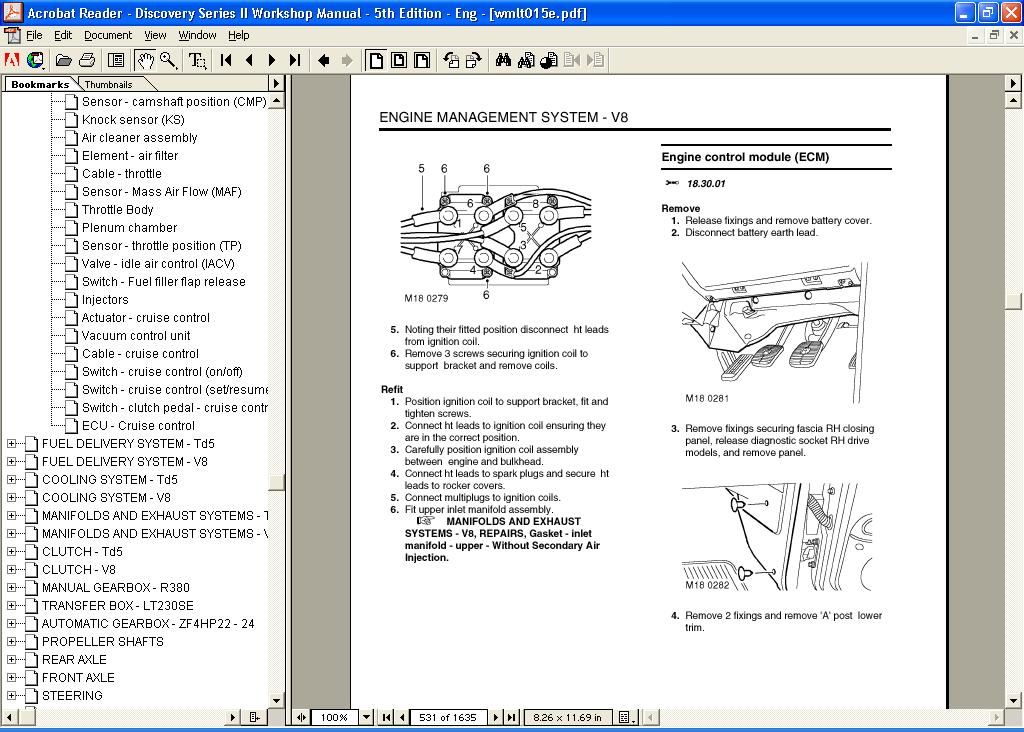Expand REAR AXLE bookmark
This screenshot has width=1024, height=732.
(11, 660)
